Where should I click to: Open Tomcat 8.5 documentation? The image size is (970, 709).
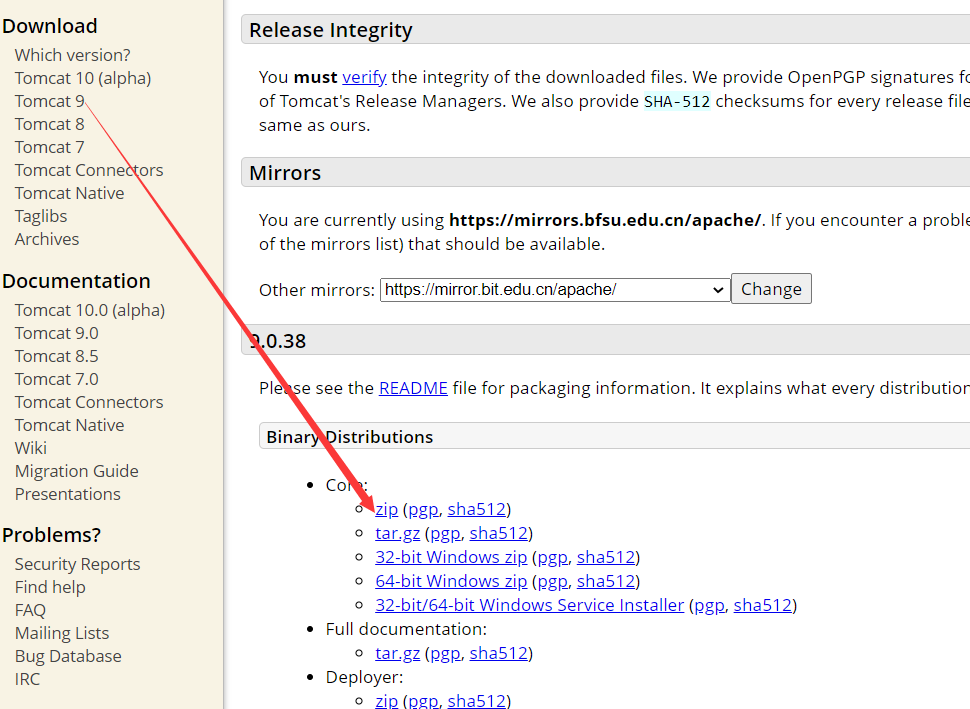coord(56,356)
